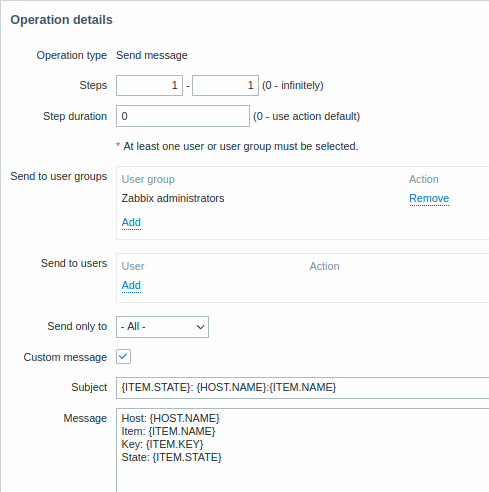Click the Subject text field

coord(302,388)
